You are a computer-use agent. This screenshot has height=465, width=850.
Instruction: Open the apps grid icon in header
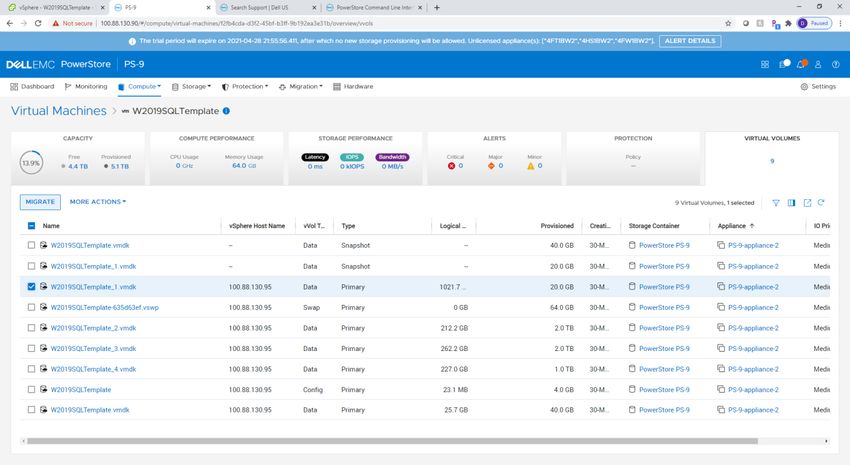[764, 64]
